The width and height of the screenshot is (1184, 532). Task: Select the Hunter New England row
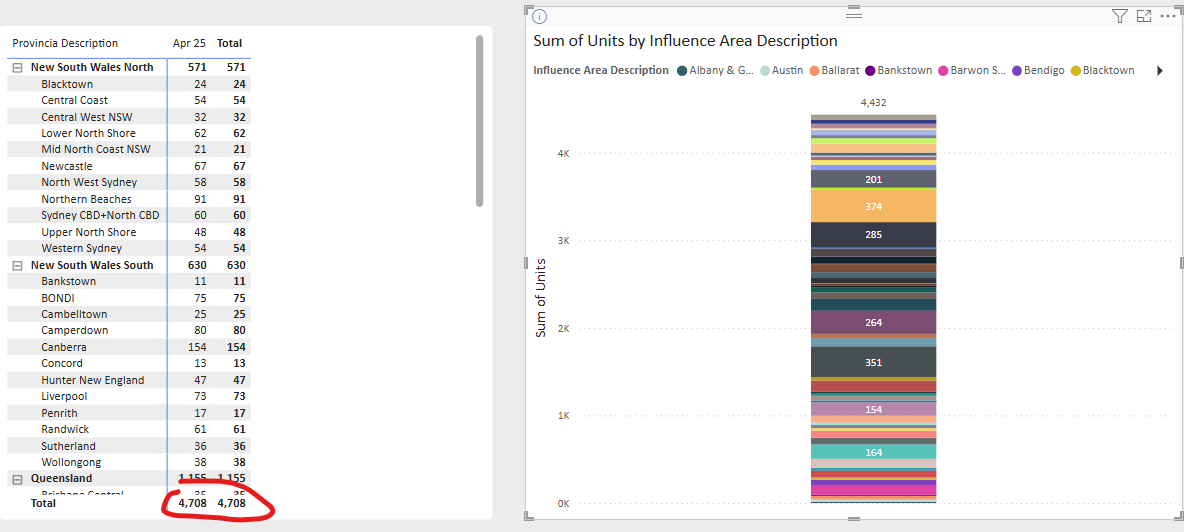point(129,380)
